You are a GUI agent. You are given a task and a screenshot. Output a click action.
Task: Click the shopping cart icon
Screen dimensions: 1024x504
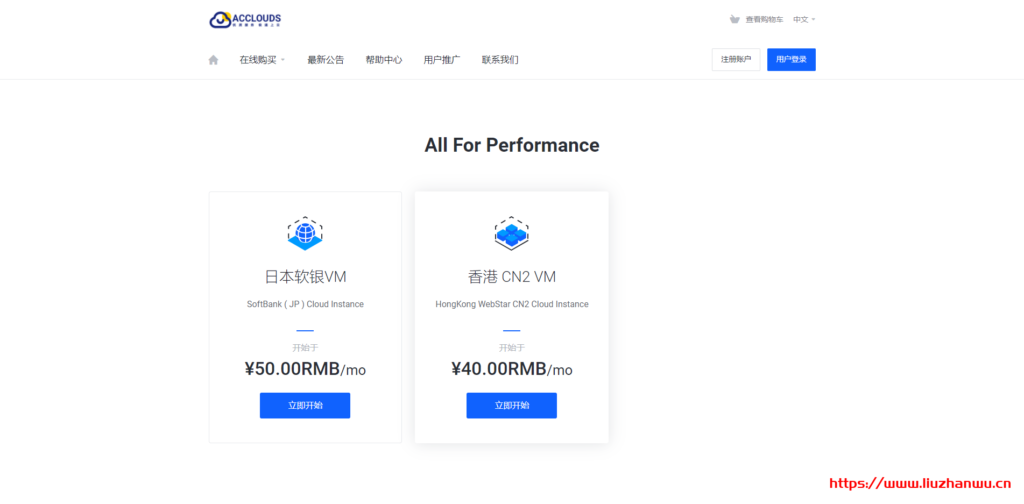(x=735, y=19)
